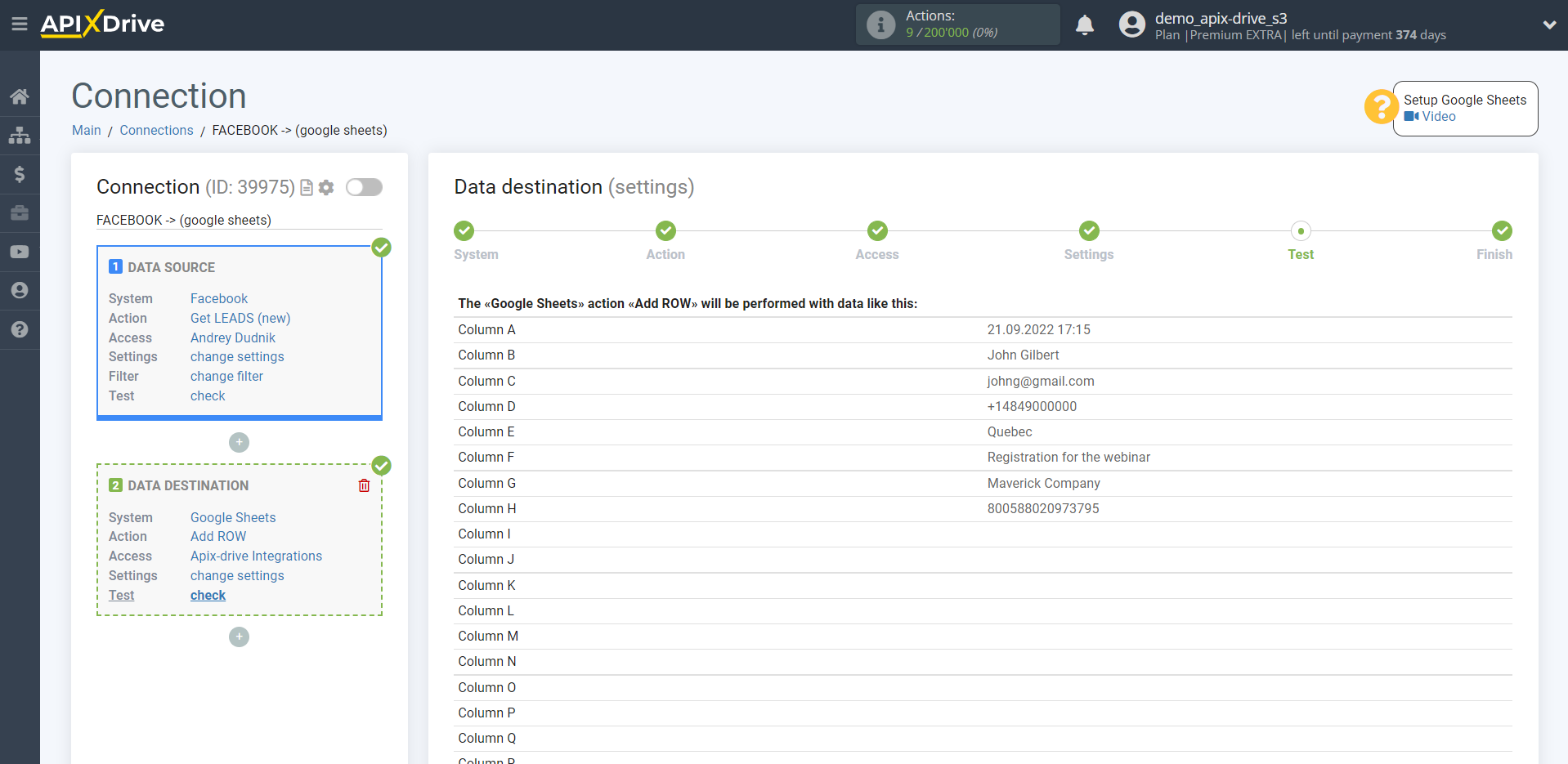Screen dimensions: 1568x764
Task: Click the Column K label
Action: click(486, 586)
